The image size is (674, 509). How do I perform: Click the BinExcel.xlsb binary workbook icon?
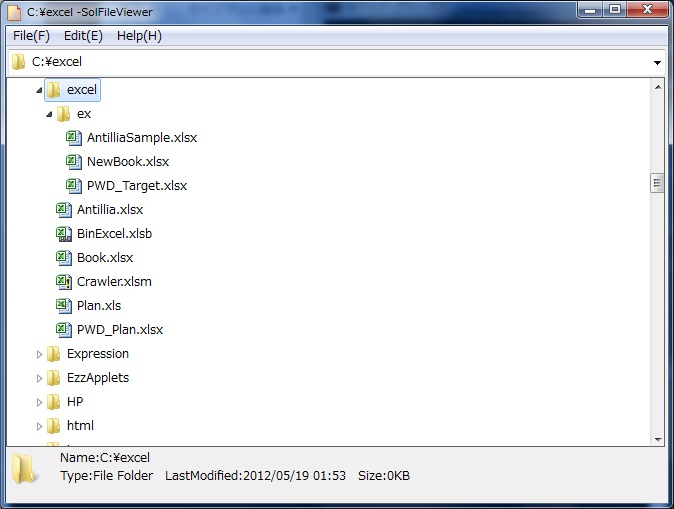coord(64,234)
